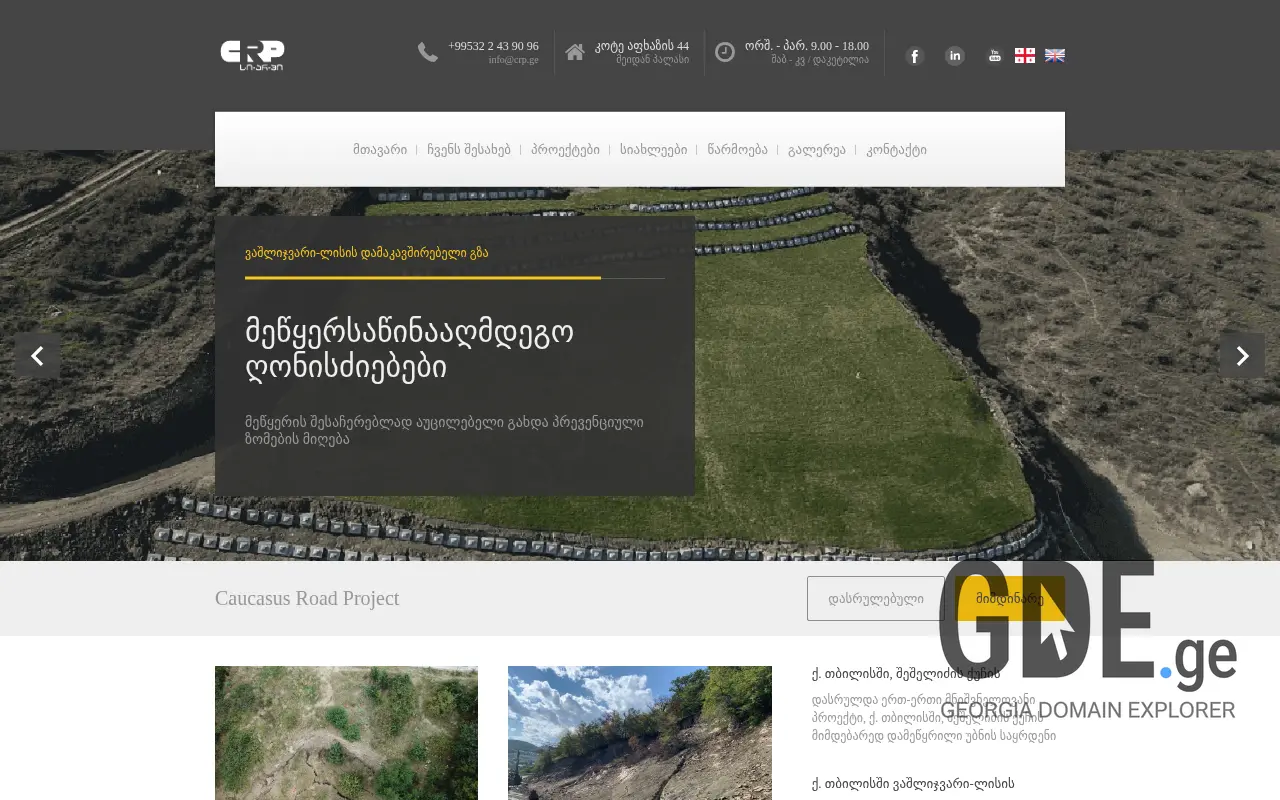Click the home address icon near Kote Apkhazi
1280x800 pixels.
tap(574, 51)
